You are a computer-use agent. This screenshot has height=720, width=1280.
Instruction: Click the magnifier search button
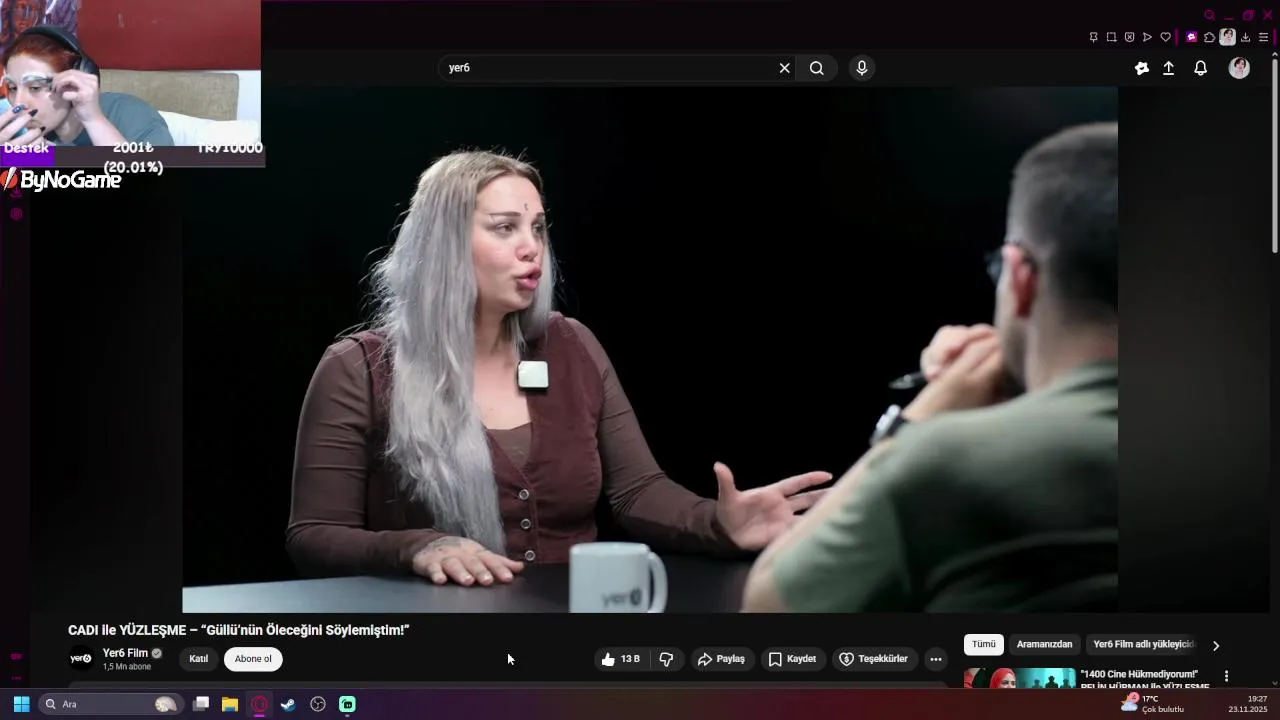pos(817,68)
